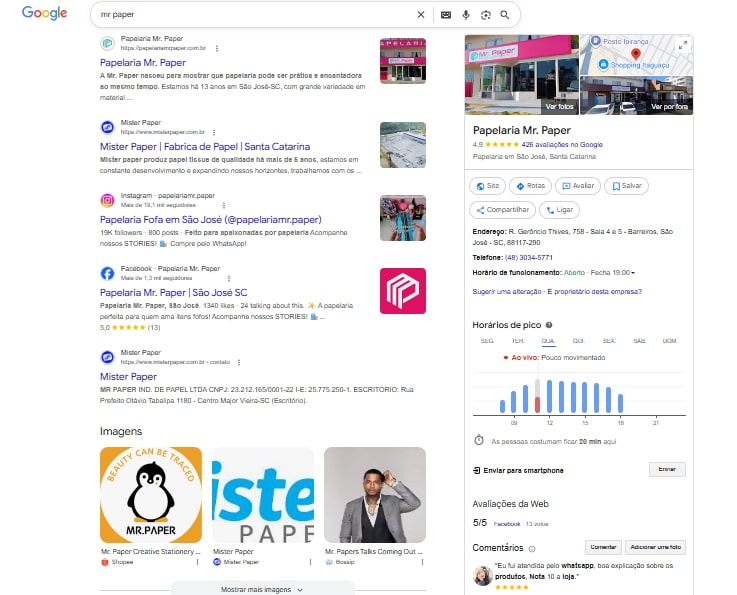
Task: Call the business with Ligar button
Action: [x=559, y=210]
